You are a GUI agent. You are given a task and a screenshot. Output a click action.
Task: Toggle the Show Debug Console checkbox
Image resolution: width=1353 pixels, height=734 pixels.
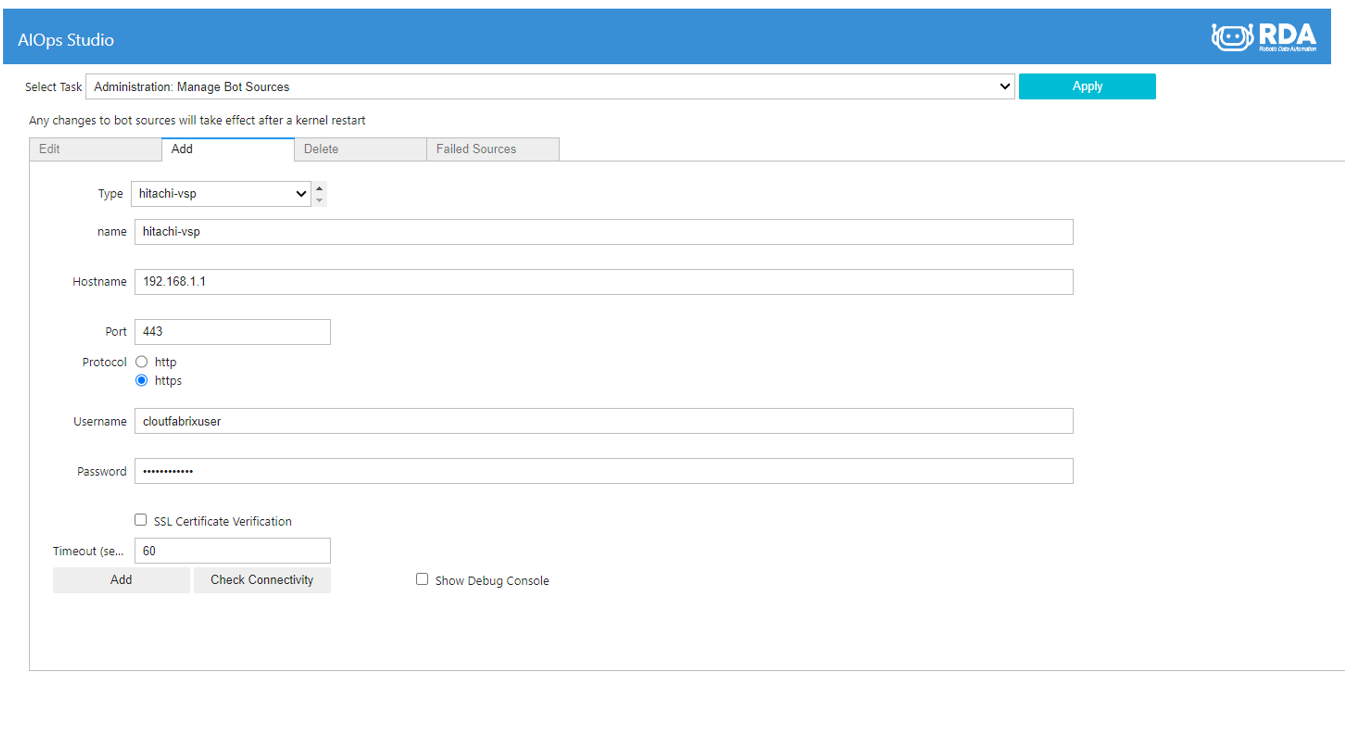pos(422,579)
